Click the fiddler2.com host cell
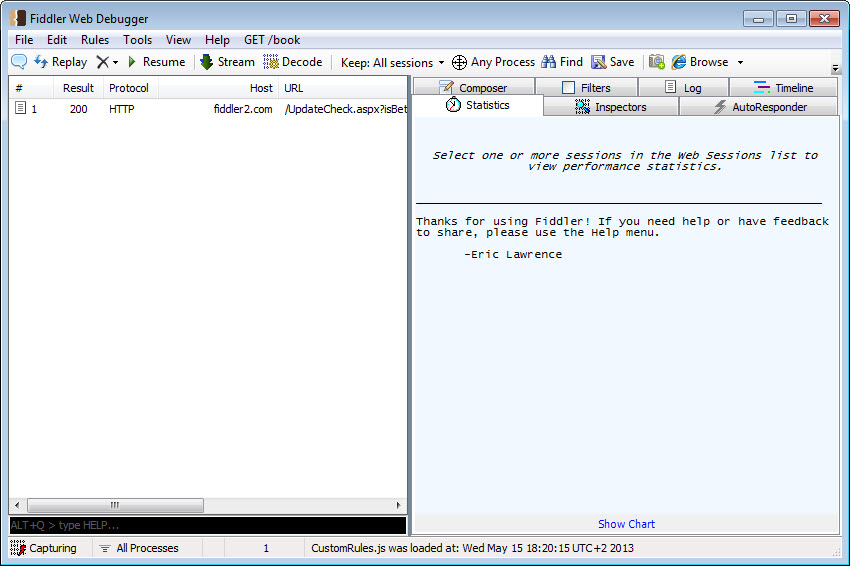The height and width of the screenshot is (566, 850). pyautogui.click(x=243, y=109)
